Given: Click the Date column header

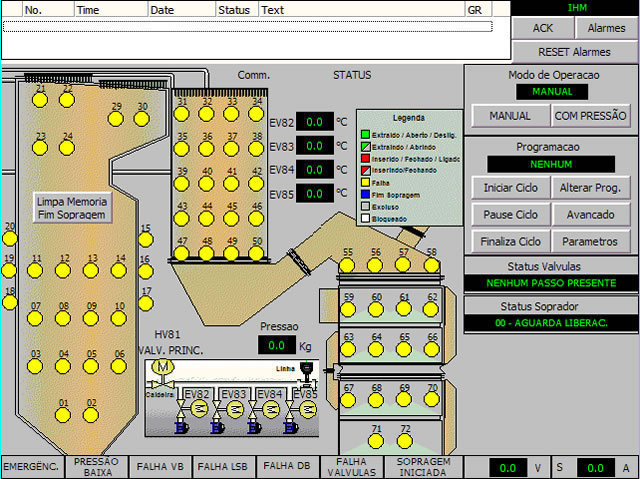Looking at the screenshot, I should pyautogui.click(x=182, y=10).
